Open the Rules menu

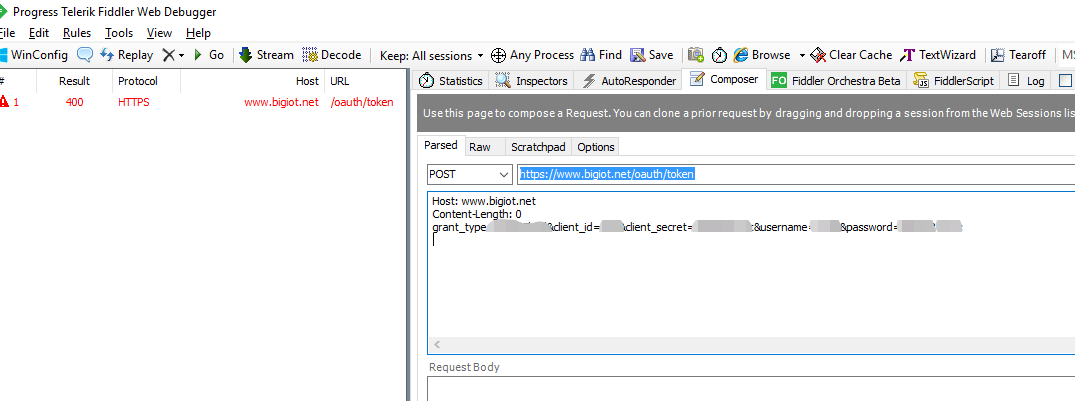pos(77,33)
